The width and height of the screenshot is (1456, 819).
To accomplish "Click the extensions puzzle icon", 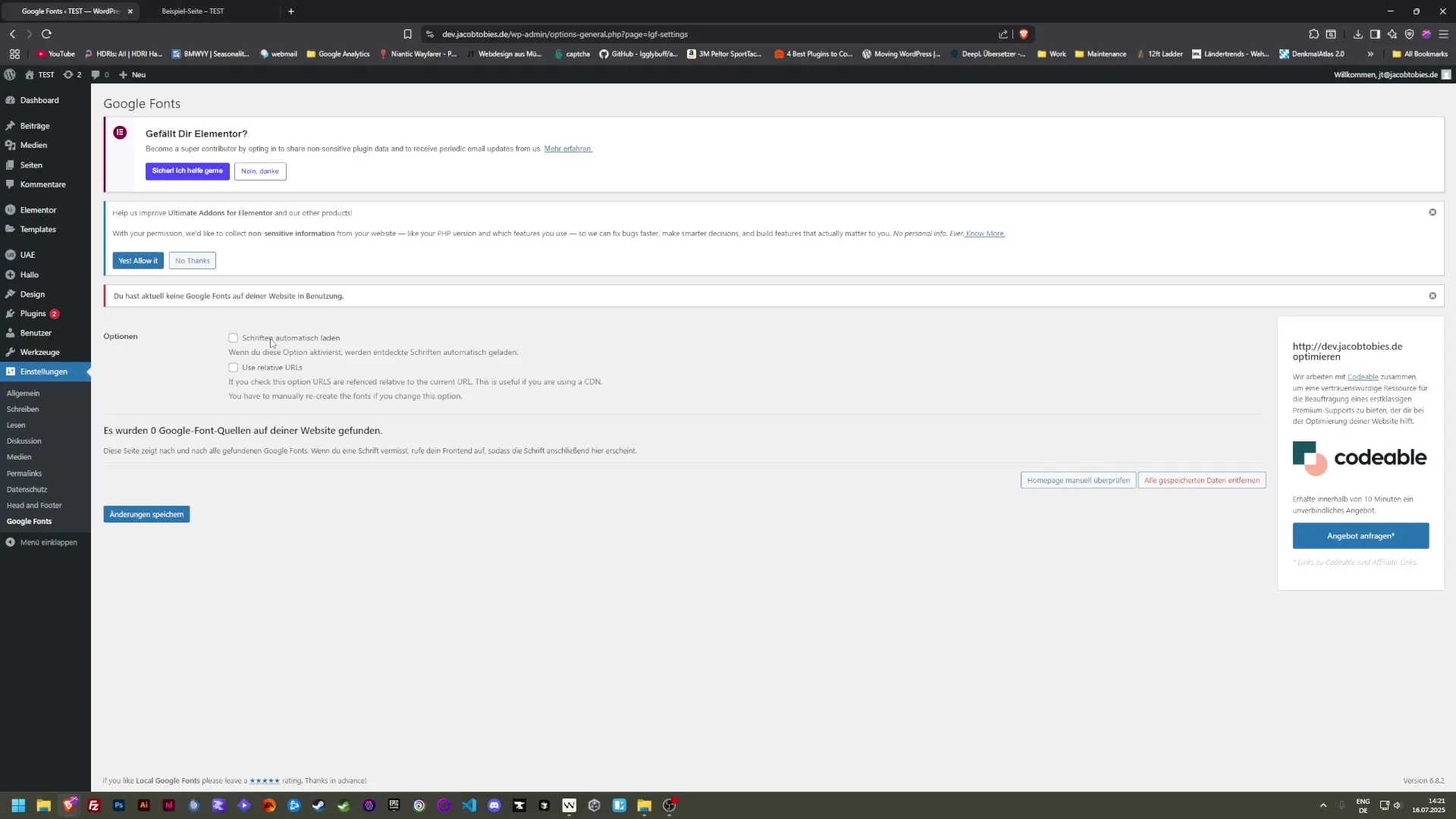I will tap(1313, 34).
